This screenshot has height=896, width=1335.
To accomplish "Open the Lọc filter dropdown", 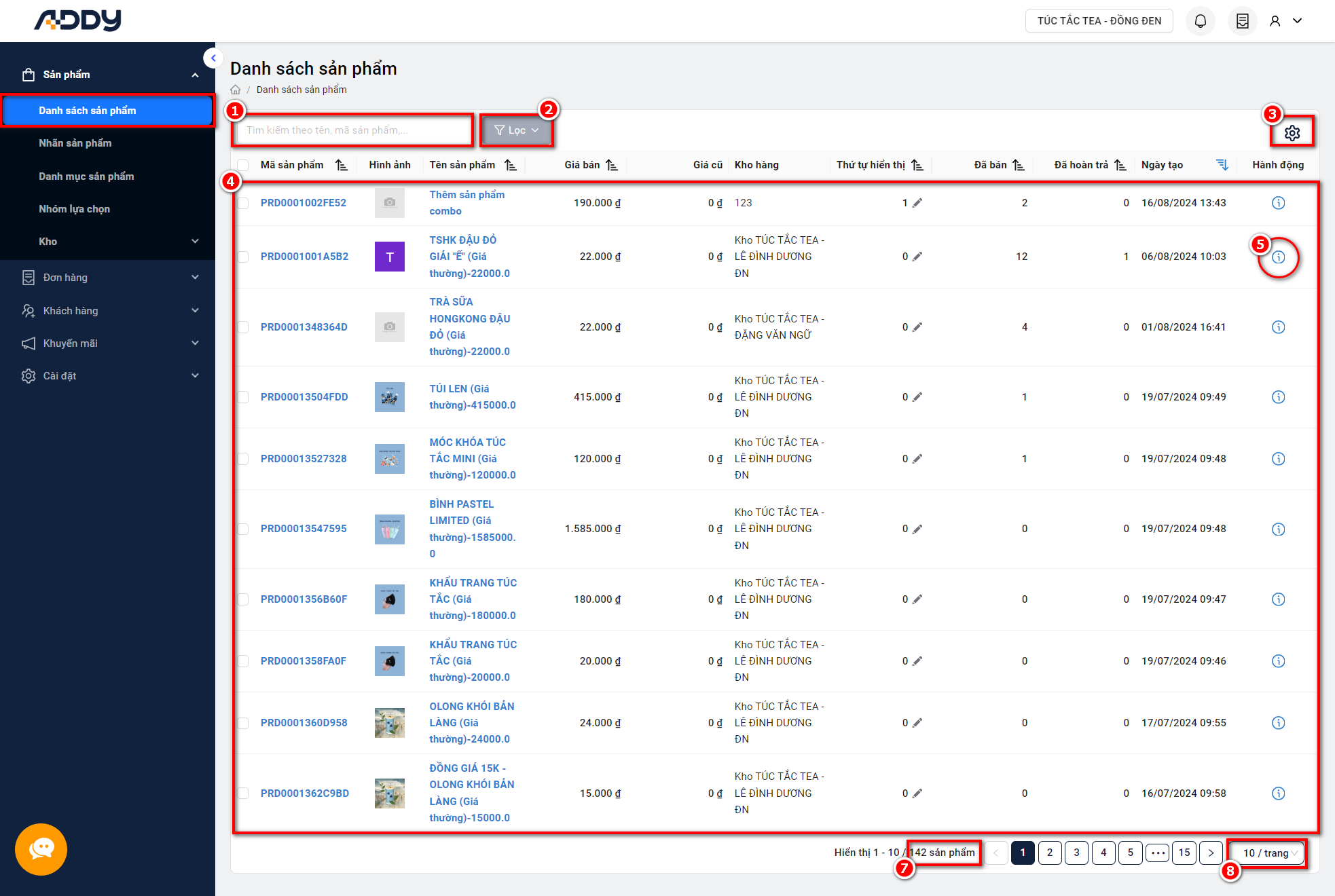I will (x=516, y=130).
